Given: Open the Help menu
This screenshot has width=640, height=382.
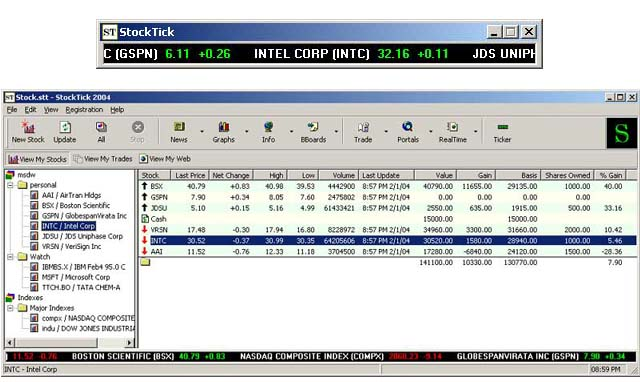Looking at the screenshot, I should (117, 109).
